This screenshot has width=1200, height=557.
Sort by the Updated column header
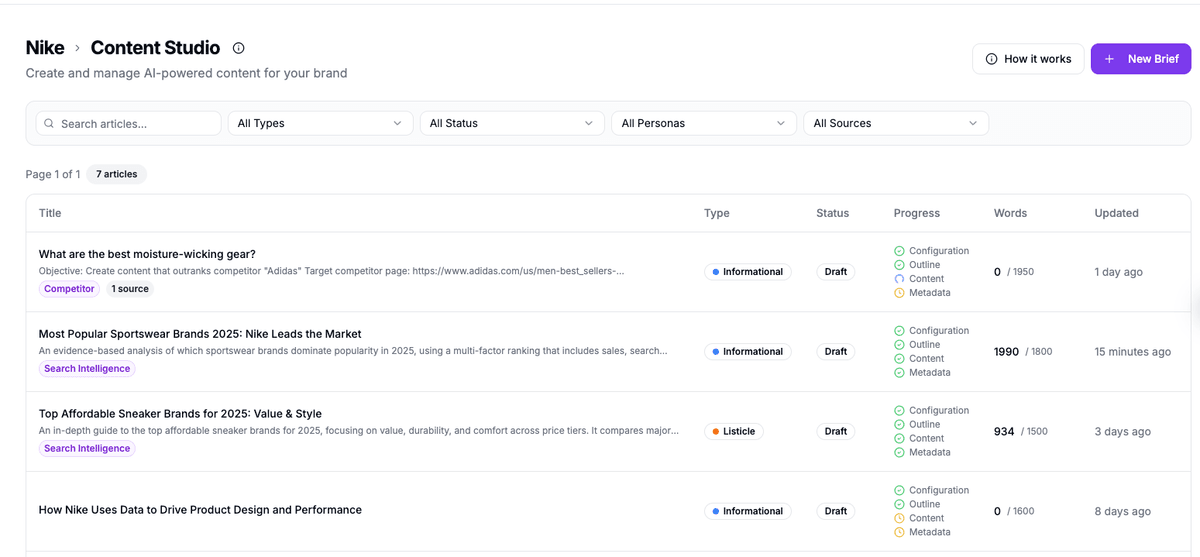(1116, 213)
